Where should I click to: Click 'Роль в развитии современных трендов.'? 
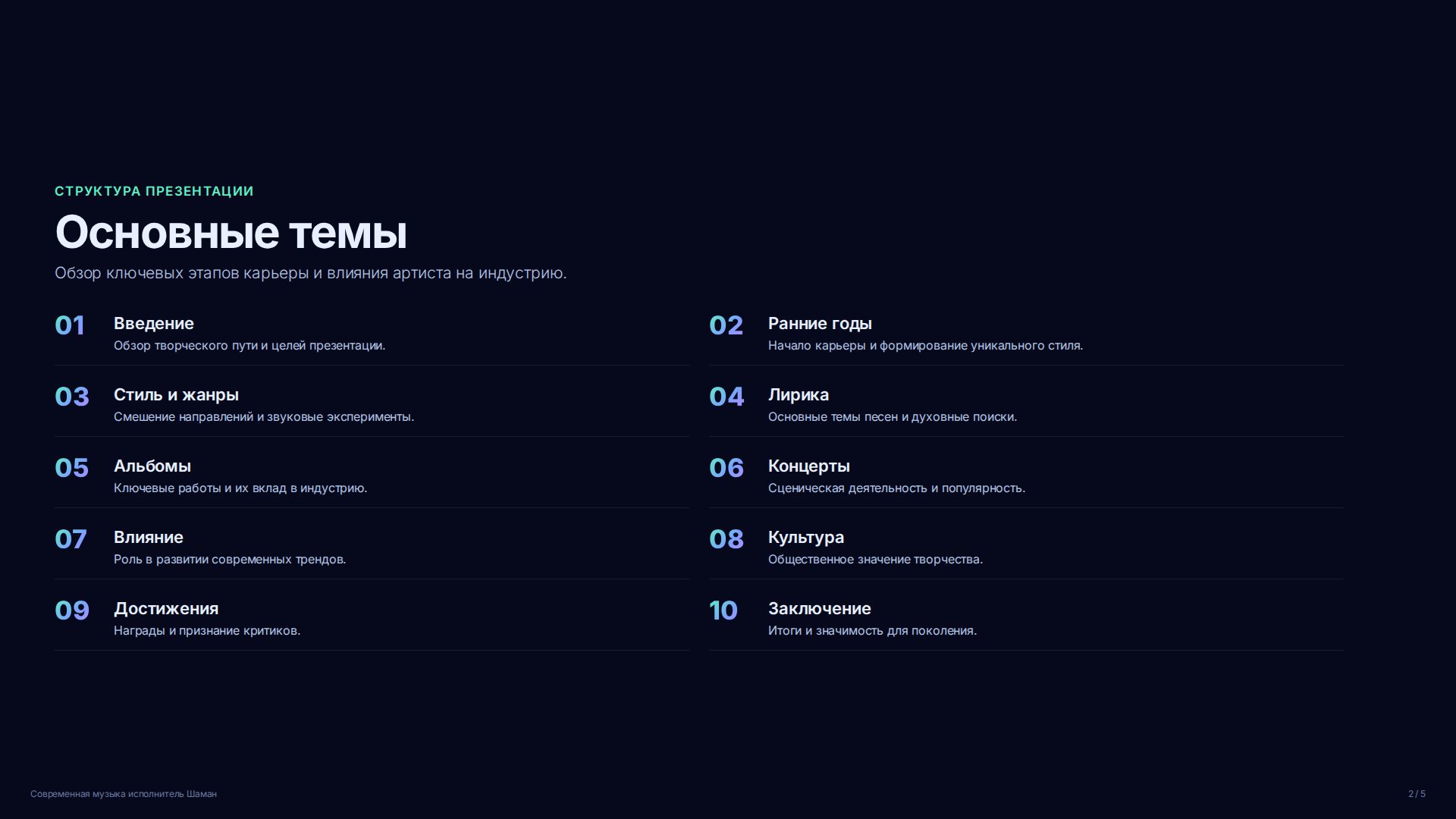tap(230, 560)
